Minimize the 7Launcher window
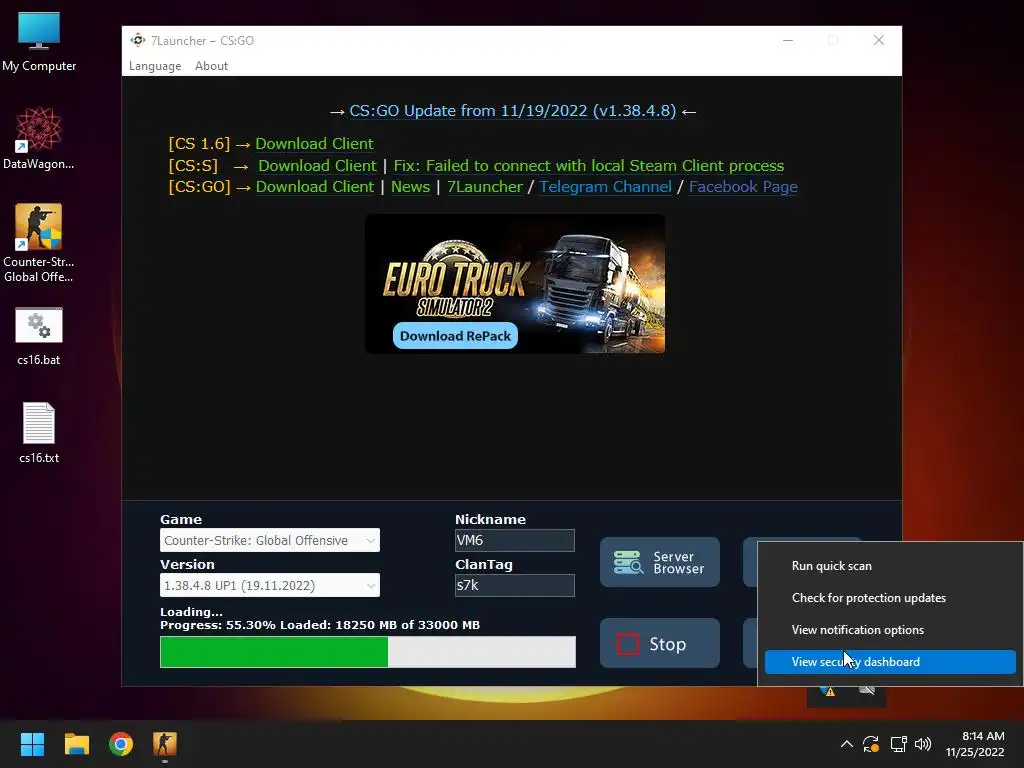Image resolution: width=1024 pixels, height=768 pixels. tap(788, 40)
